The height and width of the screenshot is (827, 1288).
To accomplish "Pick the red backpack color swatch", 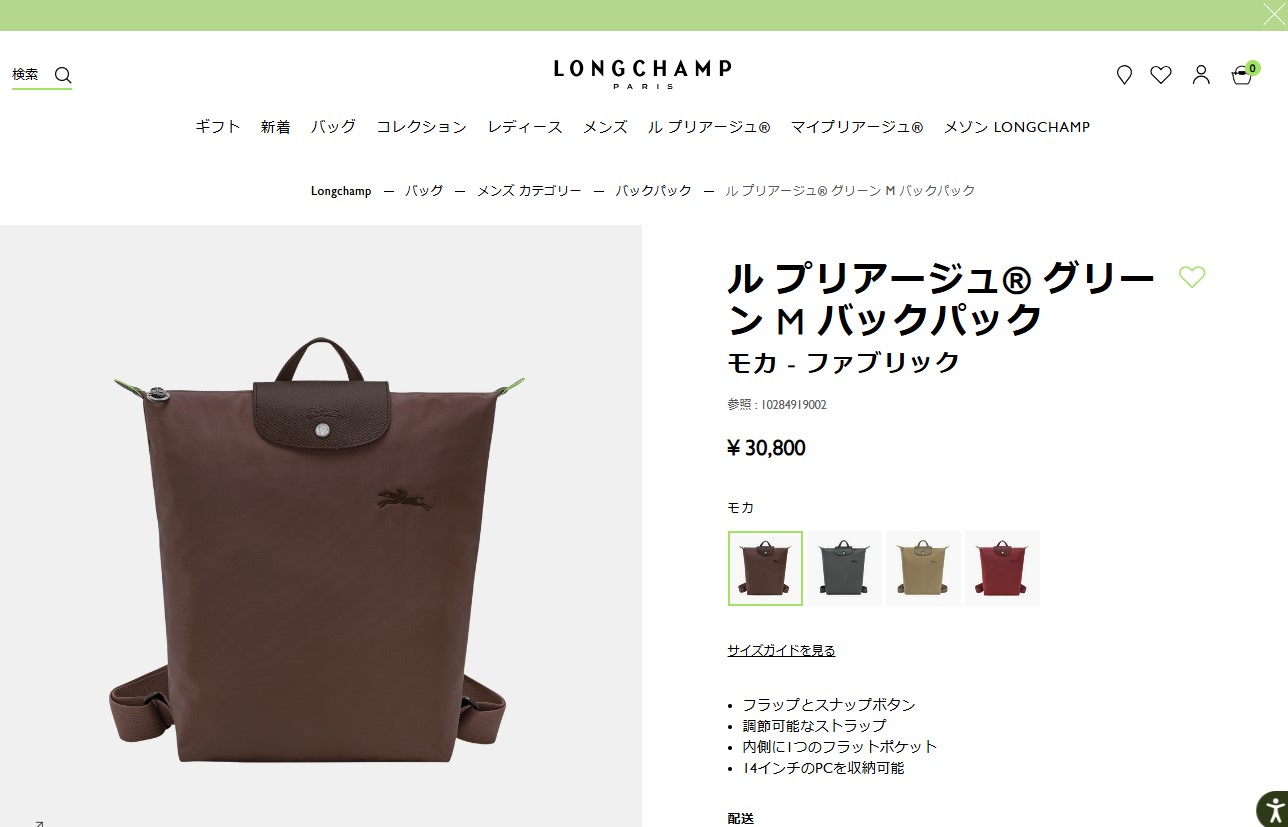I will click(1002, 568).
